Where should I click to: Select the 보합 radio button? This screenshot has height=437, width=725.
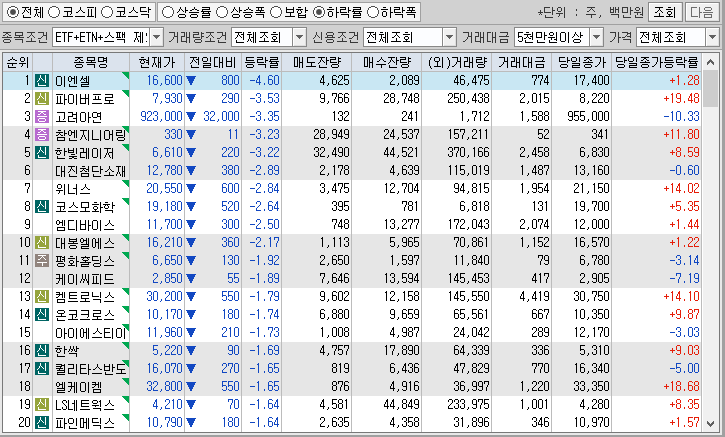276,12
